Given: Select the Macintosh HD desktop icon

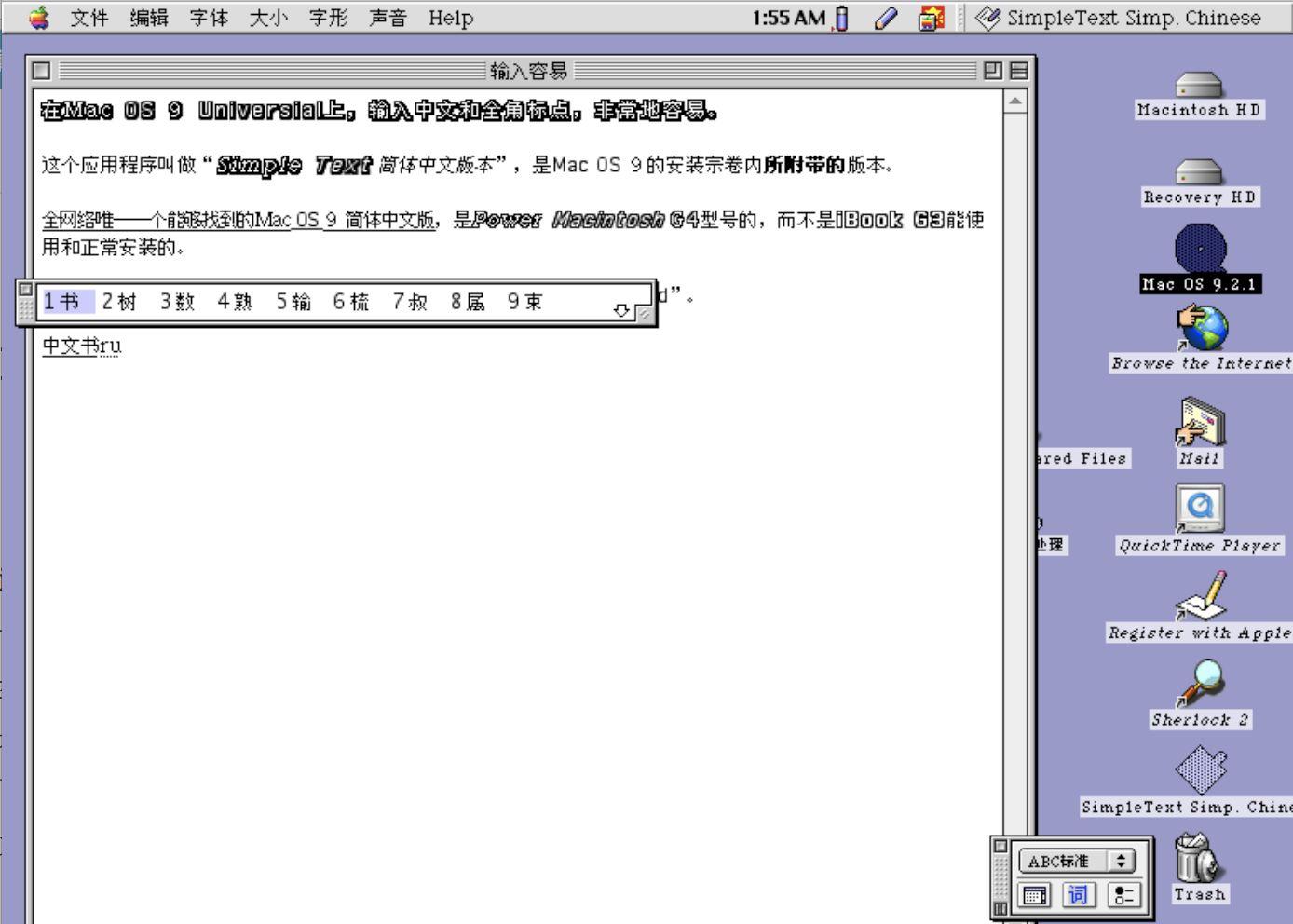Looking at the screenshot, I should 1199,97.
